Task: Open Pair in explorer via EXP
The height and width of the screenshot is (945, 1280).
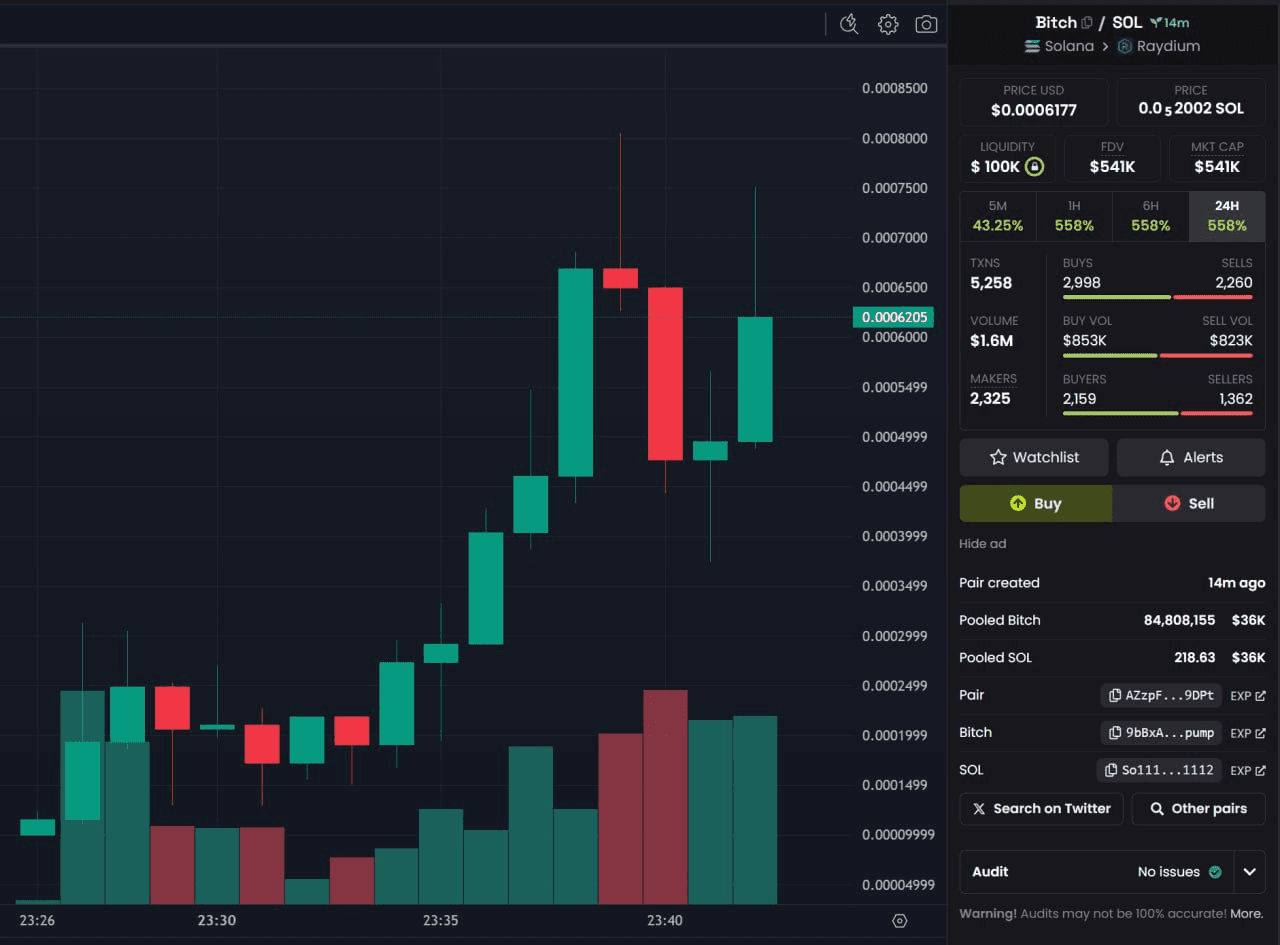Action: pos(1247,695)
